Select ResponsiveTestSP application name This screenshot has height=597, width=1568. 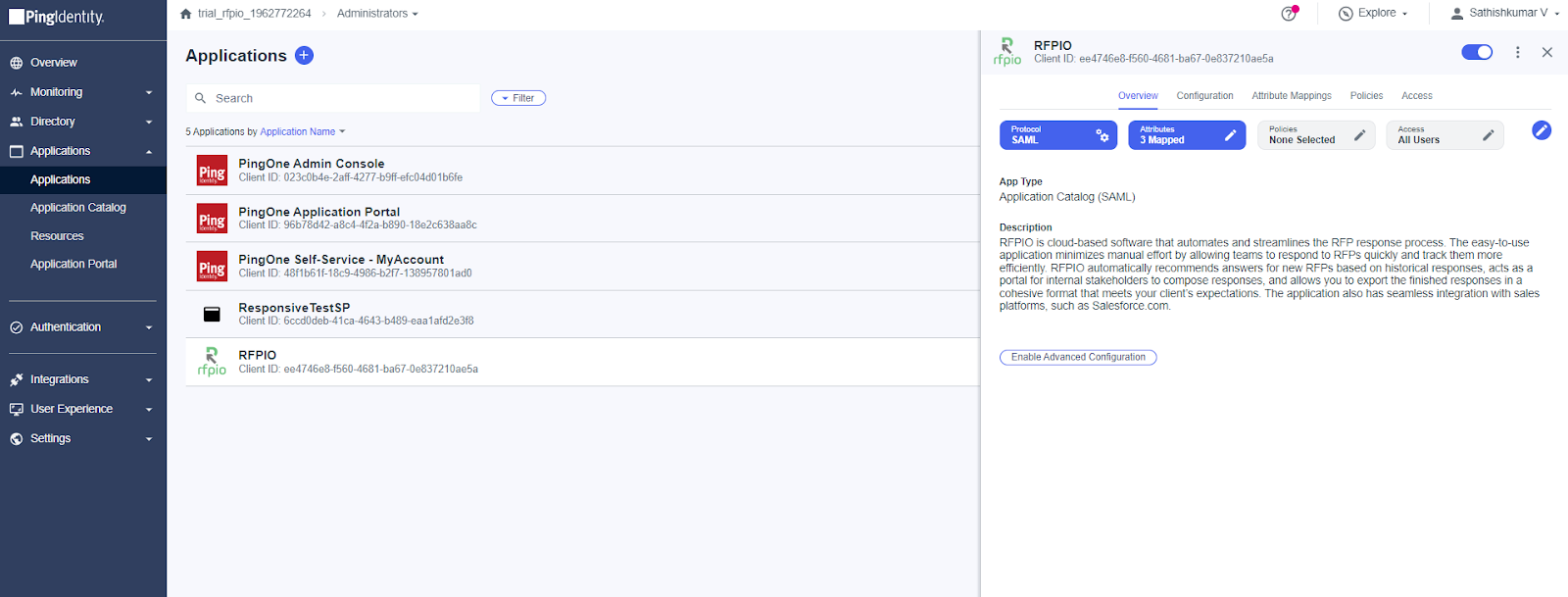tap(294, 308)
